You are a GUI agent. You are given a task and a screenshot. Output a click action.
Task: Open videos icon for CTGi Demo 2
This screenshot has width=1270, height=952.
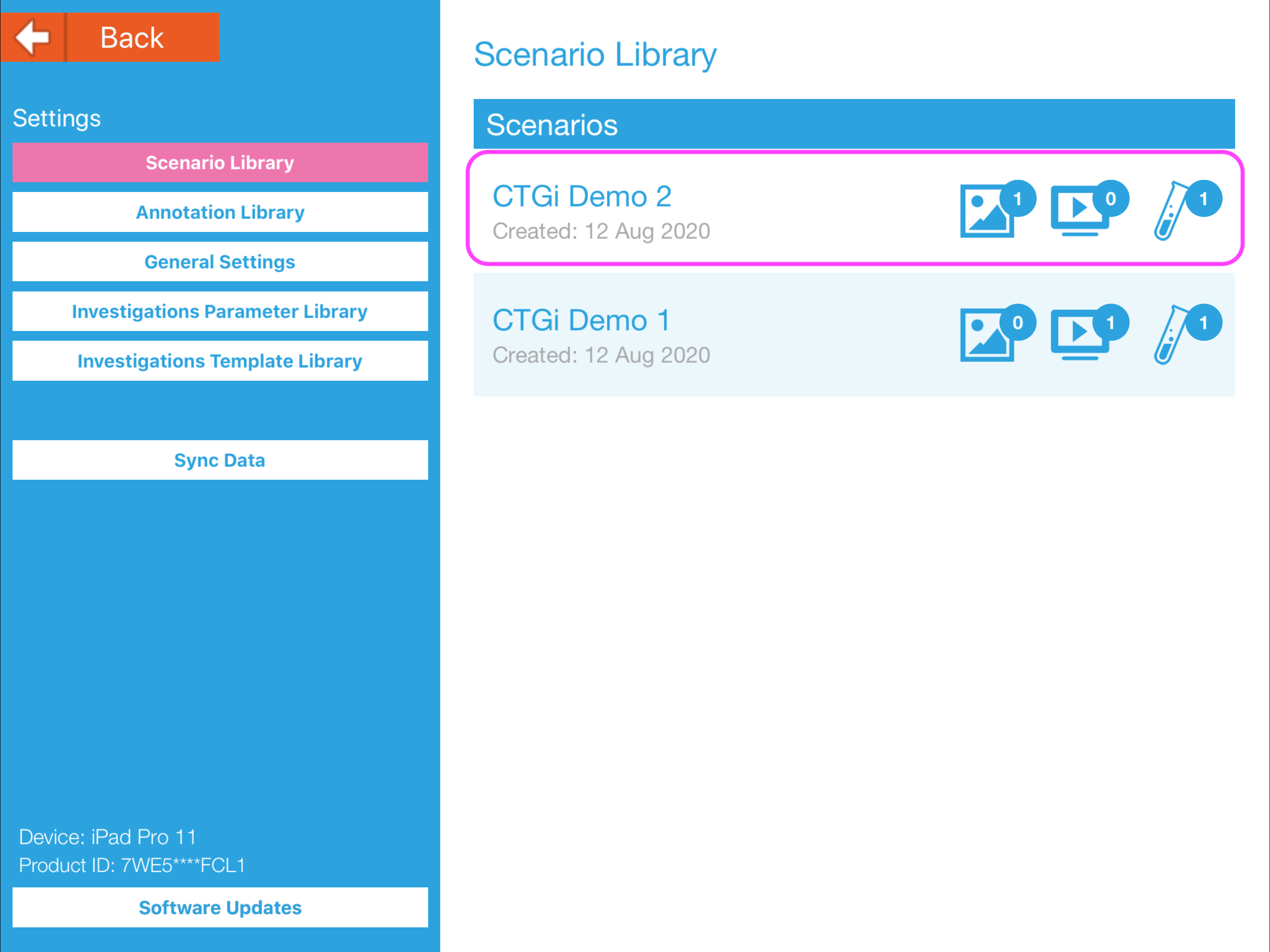click(1078, 212)
